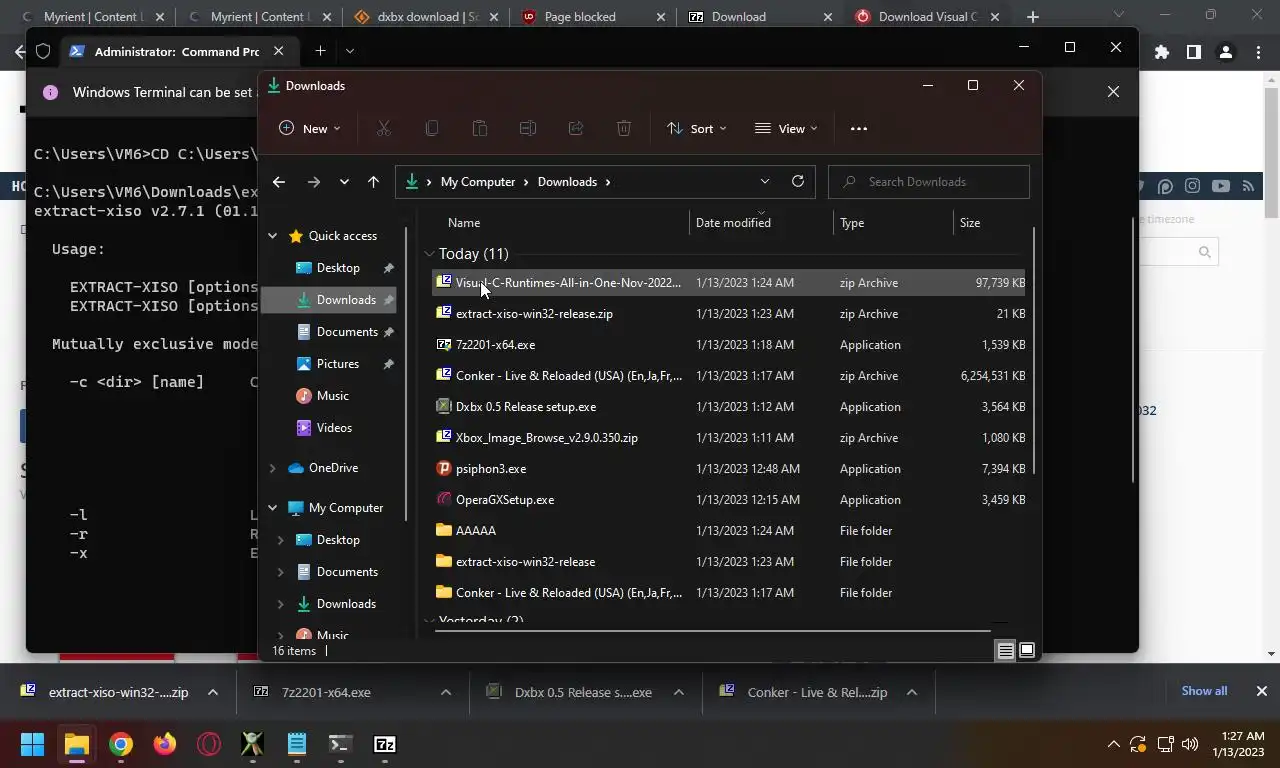1280x768 pixels.
Task: Expand the address bar history dropdown
Action: coord(765,181)
